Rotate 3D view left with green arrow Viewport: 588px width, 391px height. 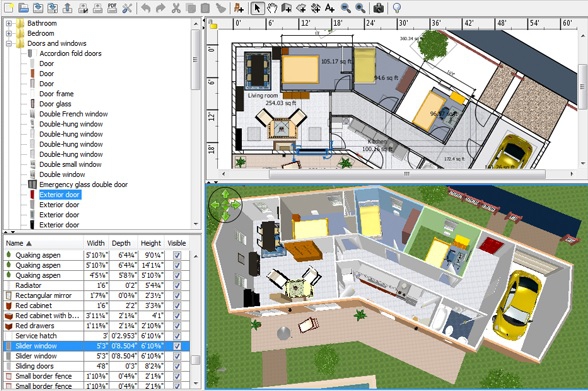pyautogui.click(x=215, y=205)
